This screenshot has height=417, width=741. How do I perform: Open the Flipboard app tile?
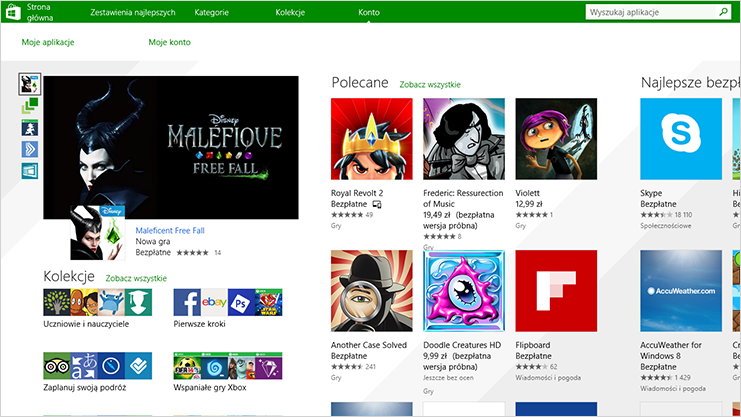pos(556,291)
